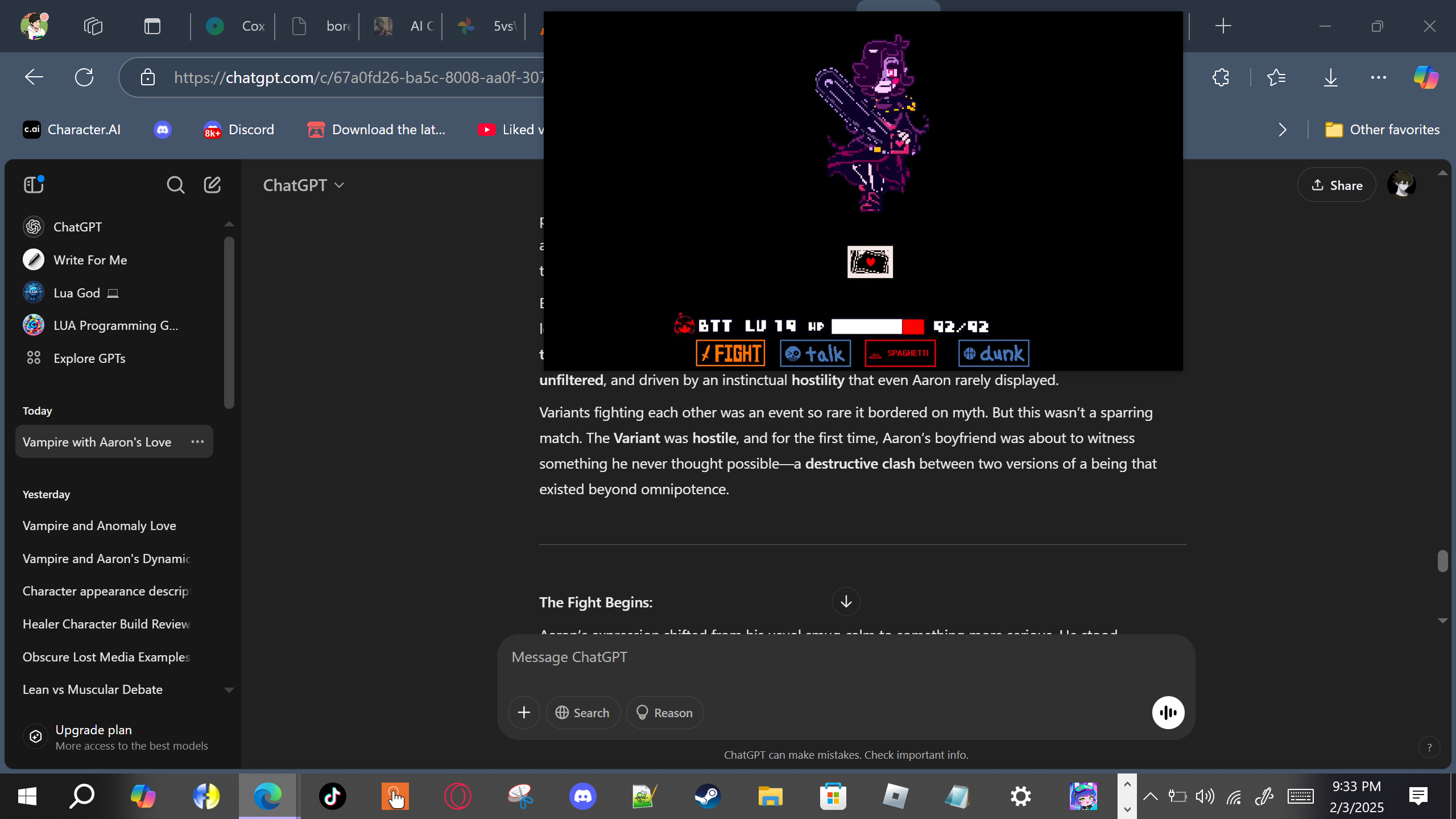Image resolution: width=1456 pixels, height=819 pixels.
Task: Click the address bar URL
Action: 359,77
